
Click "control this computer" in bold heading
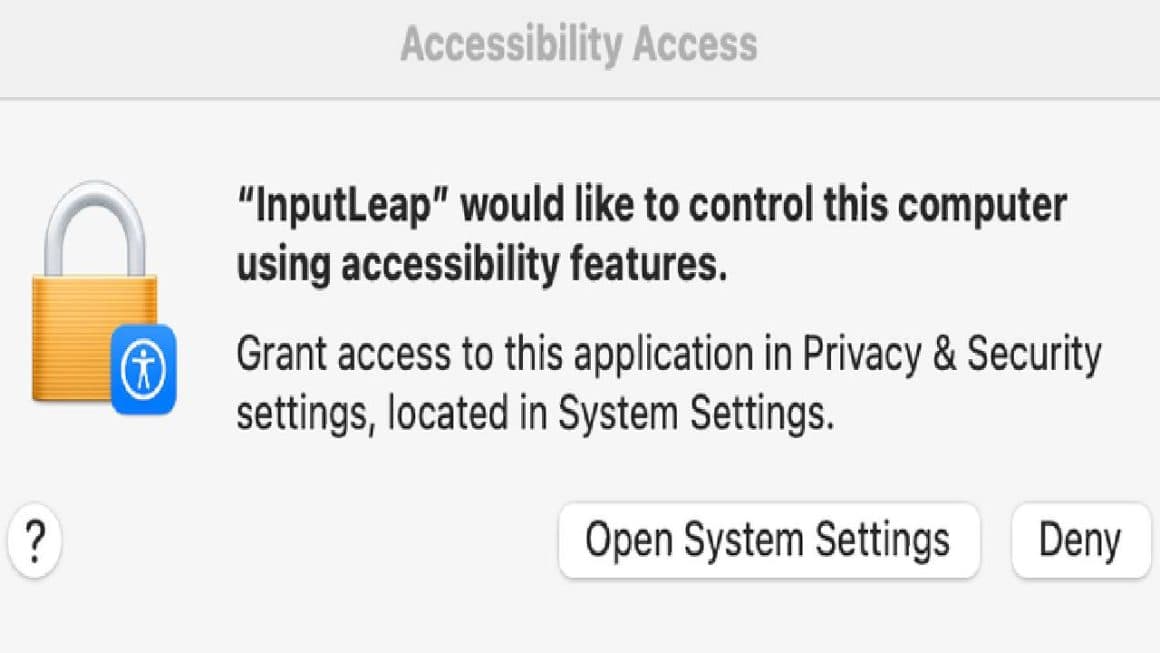(x=877, y=206)
